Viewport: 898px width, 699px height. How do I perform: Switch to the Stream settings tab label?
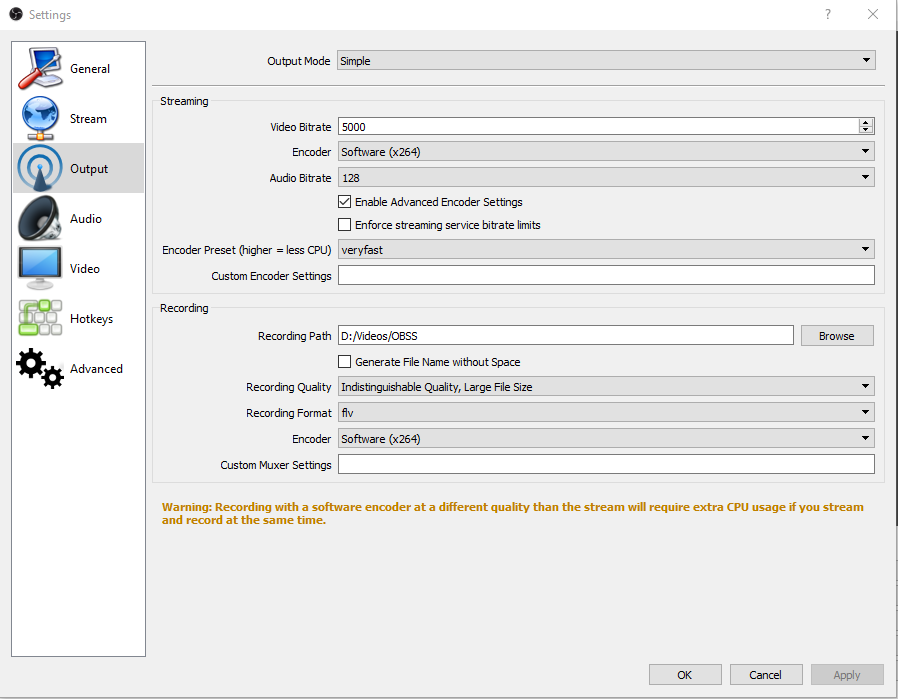(x=88, y=119)
